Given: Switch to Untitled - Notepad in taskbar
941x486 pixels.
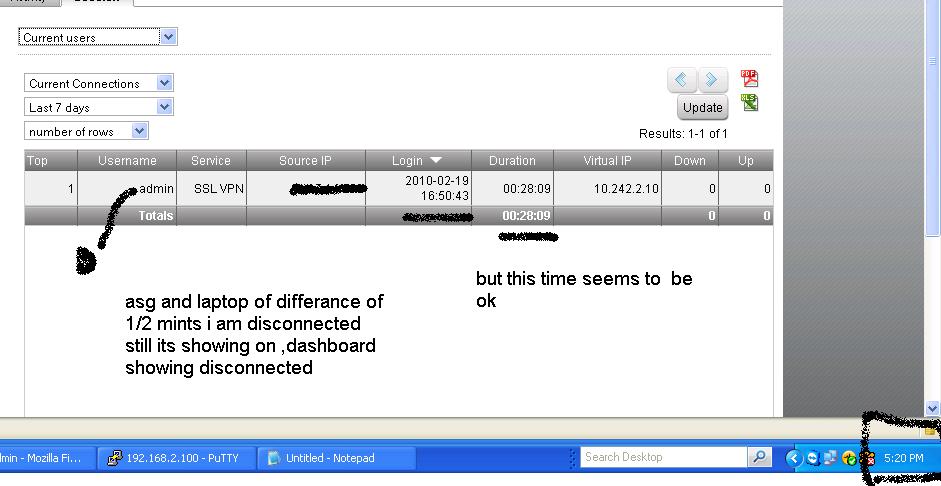Looking at the screenshot, I should 337,458.
